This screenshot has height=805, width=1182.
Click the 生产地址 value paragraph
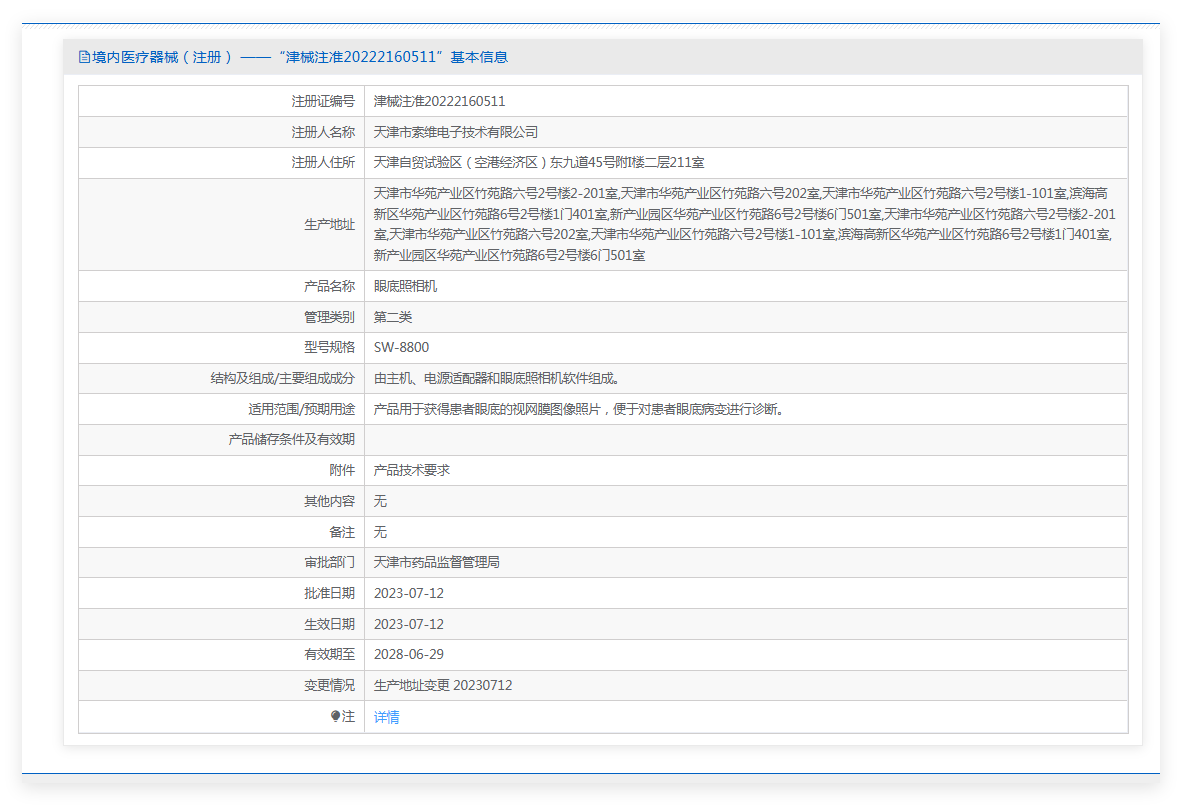point(745,224)
